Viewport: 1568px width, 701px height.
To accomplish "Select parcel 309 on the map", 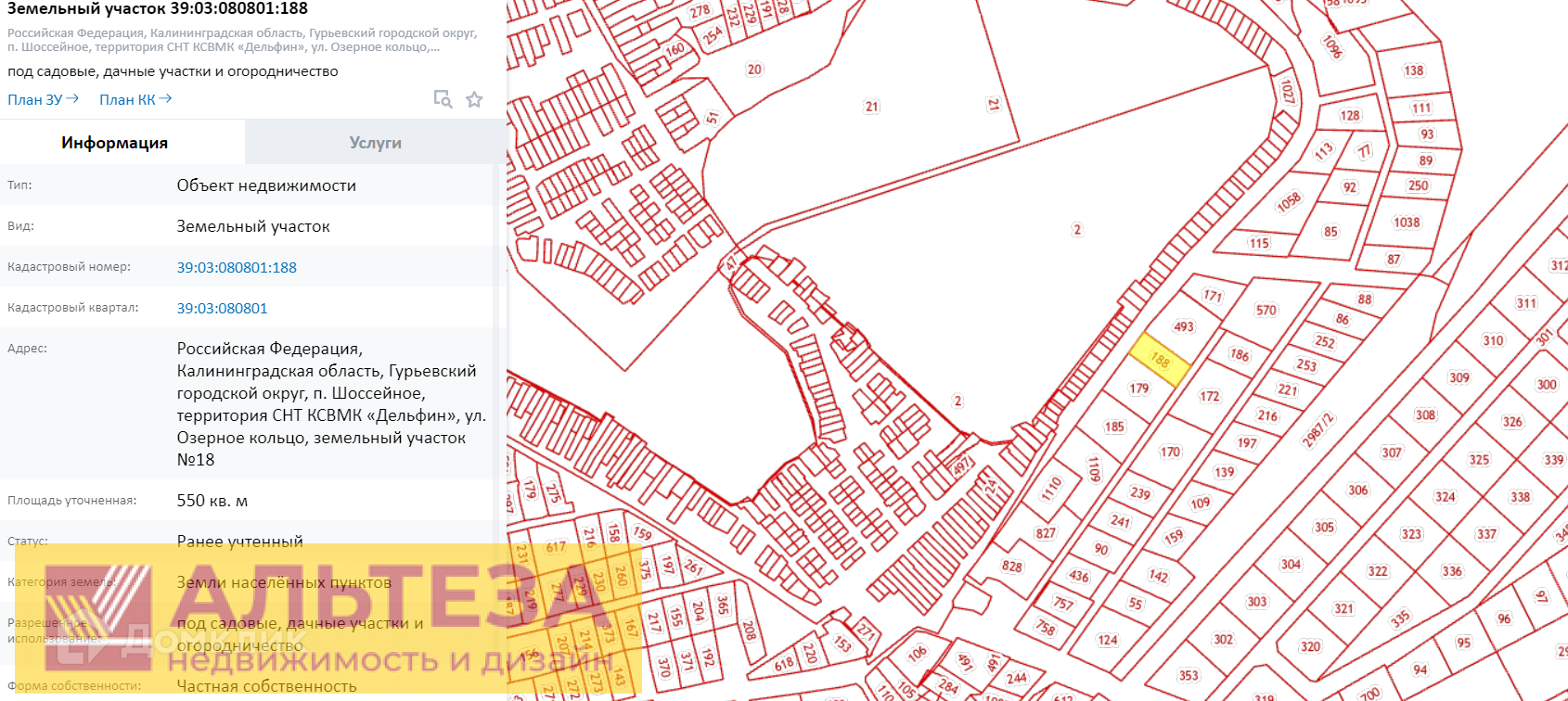I will 1459,377.
